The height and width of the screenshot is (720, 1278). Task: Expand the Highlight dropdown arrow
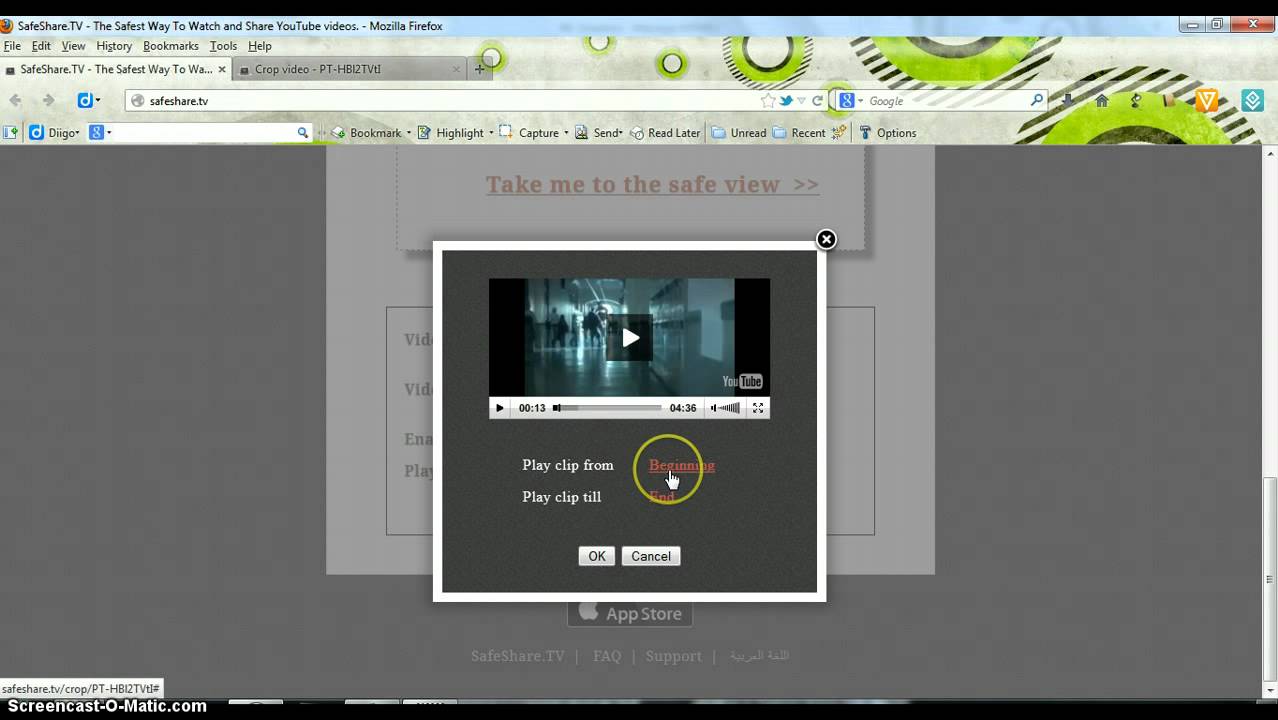point(491,133)
